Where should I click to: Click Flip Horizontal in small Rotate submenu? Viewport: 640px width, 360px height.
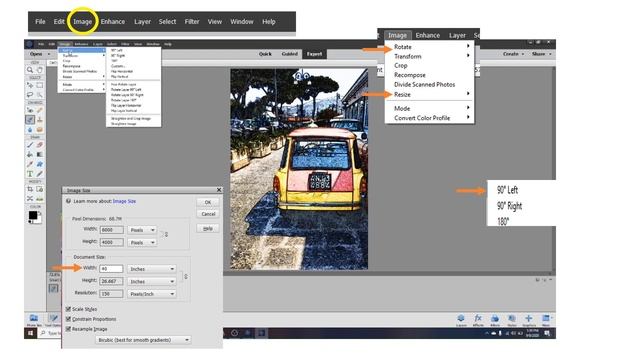pos(122,71)
